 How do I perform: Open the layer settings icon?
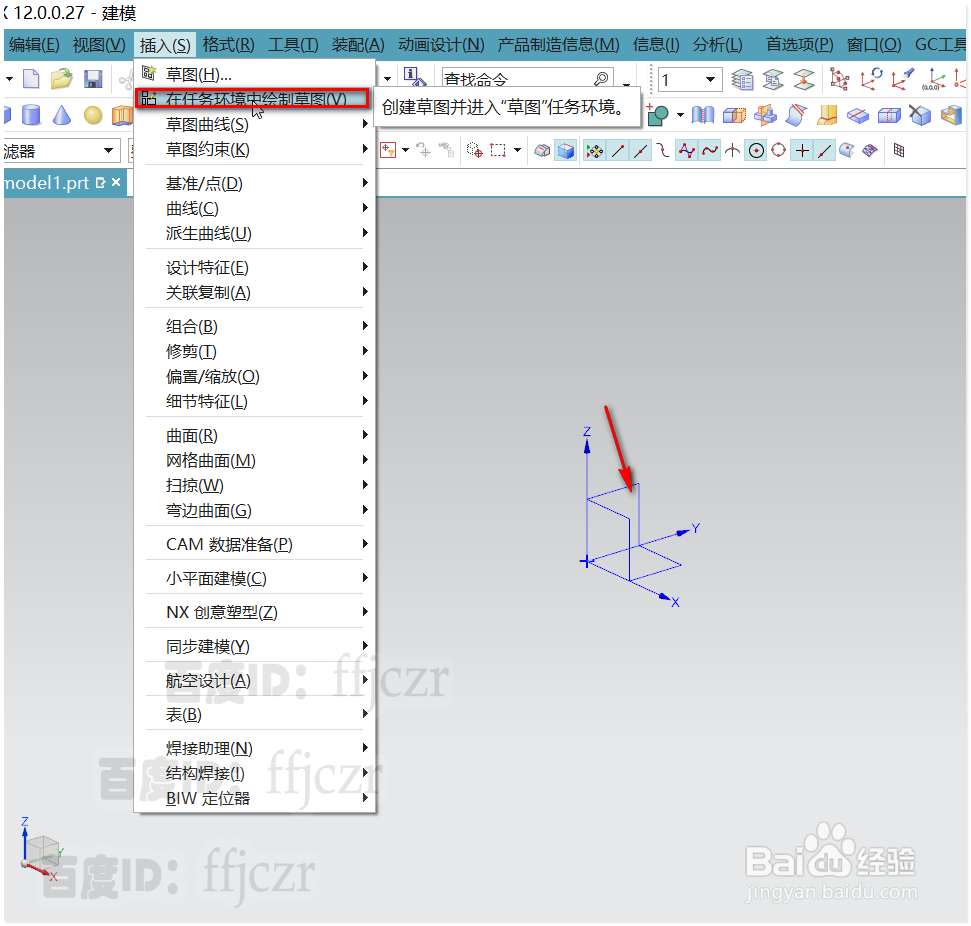coord(742,79)
